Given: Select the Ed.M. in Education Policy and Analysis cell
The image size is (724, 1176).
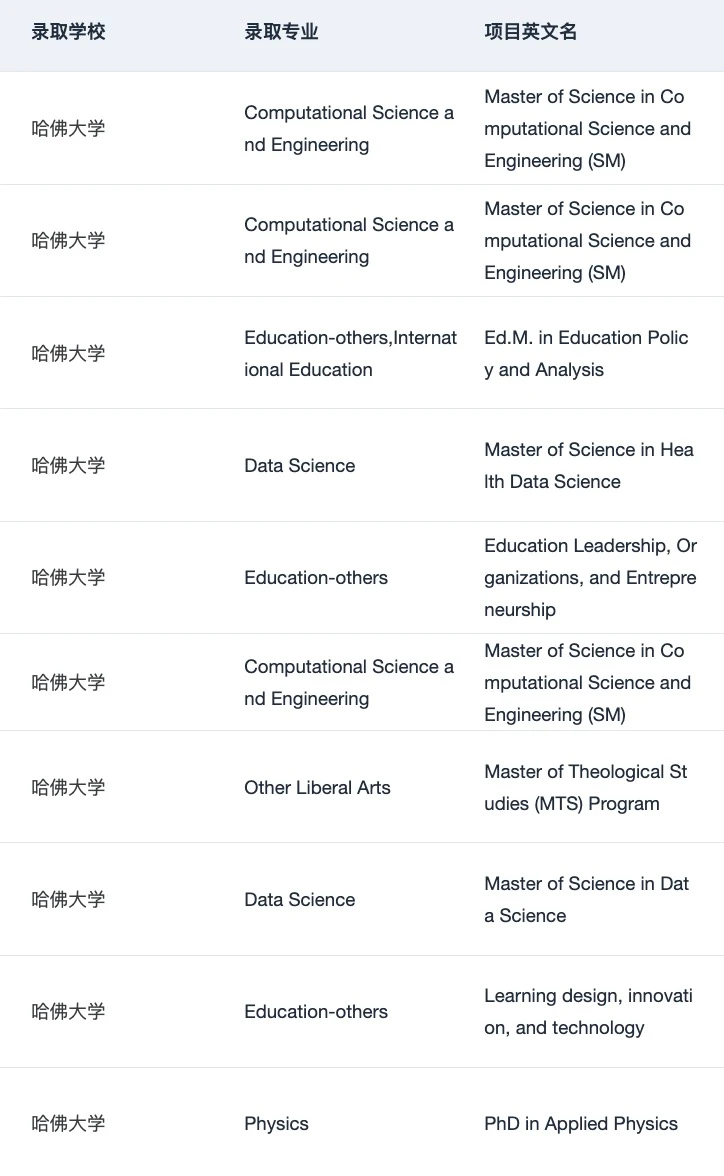Looking at the screenshot, I should coord(586,354).
